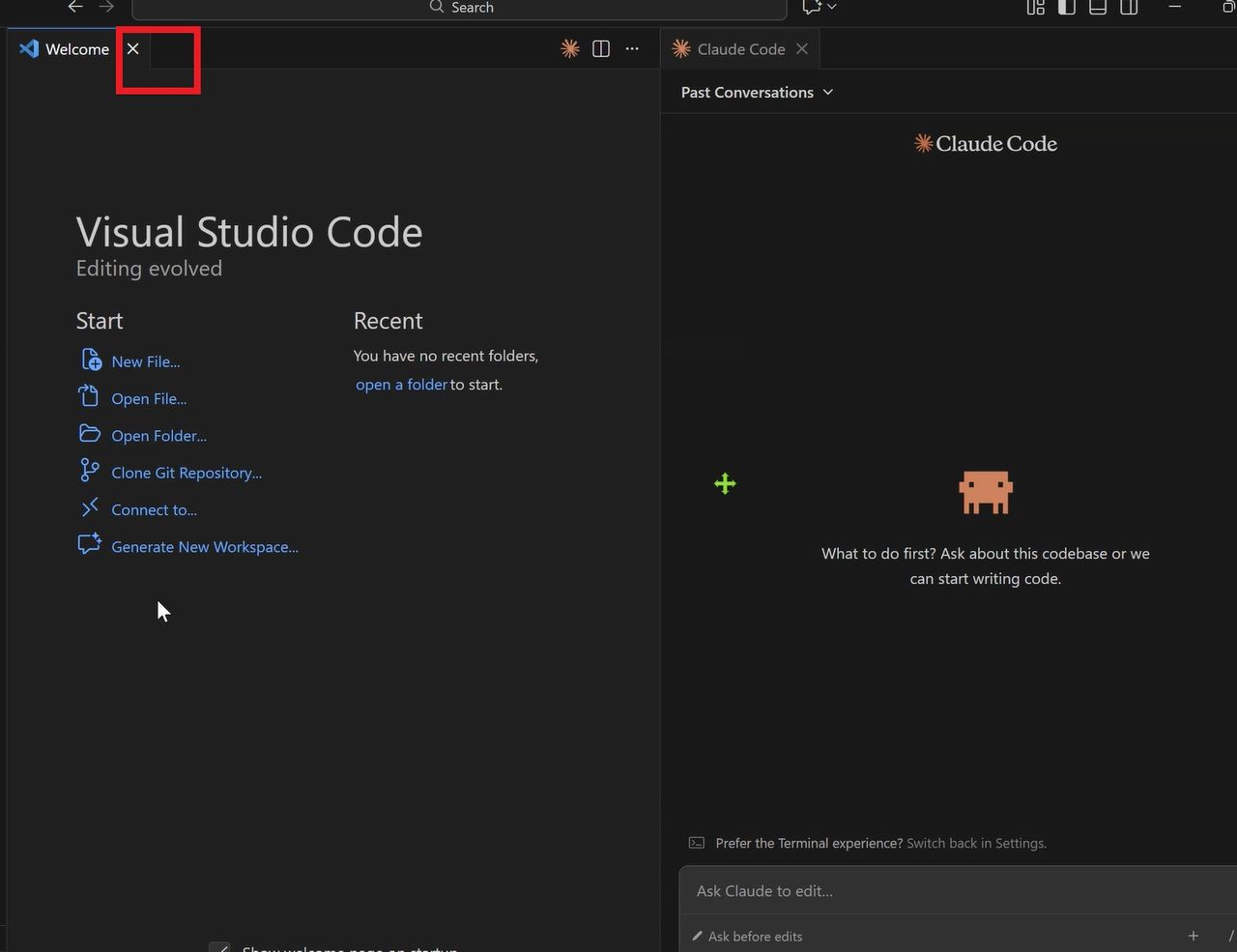Click the plus icon in Claude input
Screen dimensions: 1237x952
(x=1194, y=936)
